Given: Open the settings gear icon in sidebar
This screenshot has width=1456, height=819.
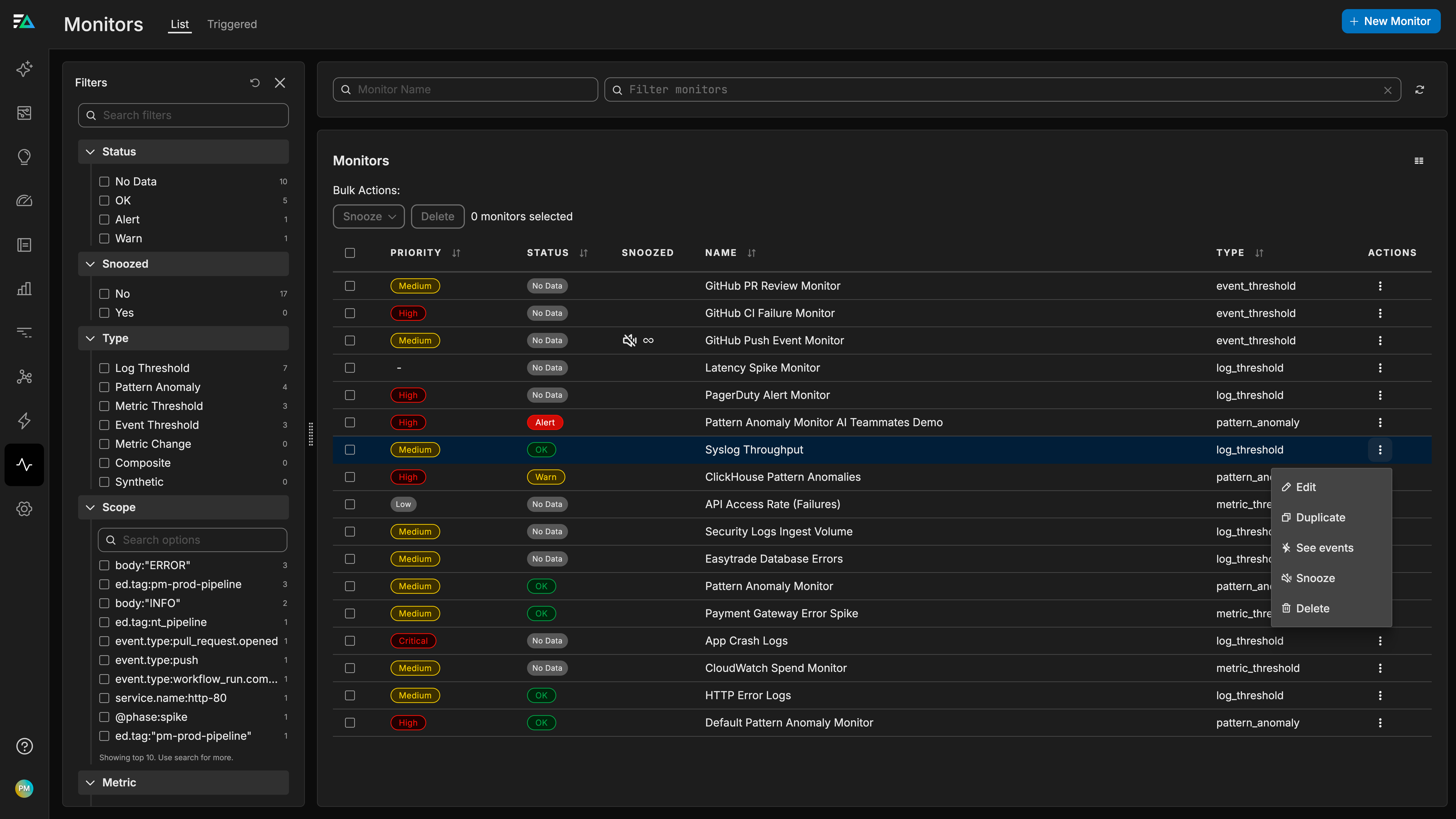Looking at the screenshot, I should coord(24,509).
